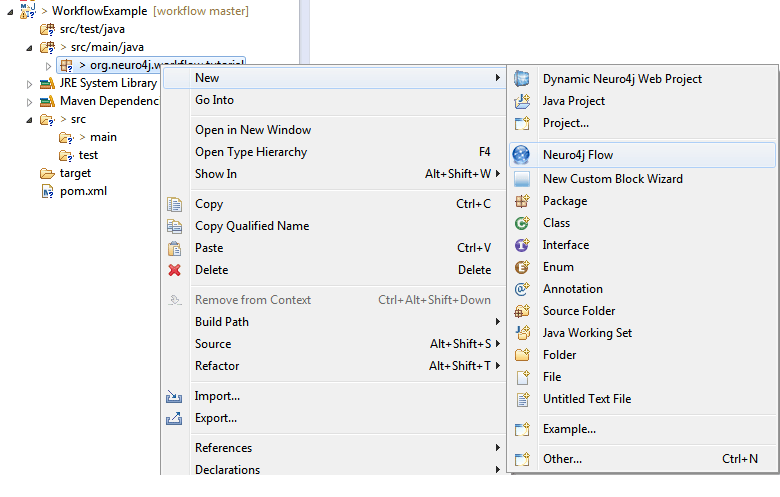
Task: Open the Refactor submenu
Action: pyautogui.click(x=217, y=366)
